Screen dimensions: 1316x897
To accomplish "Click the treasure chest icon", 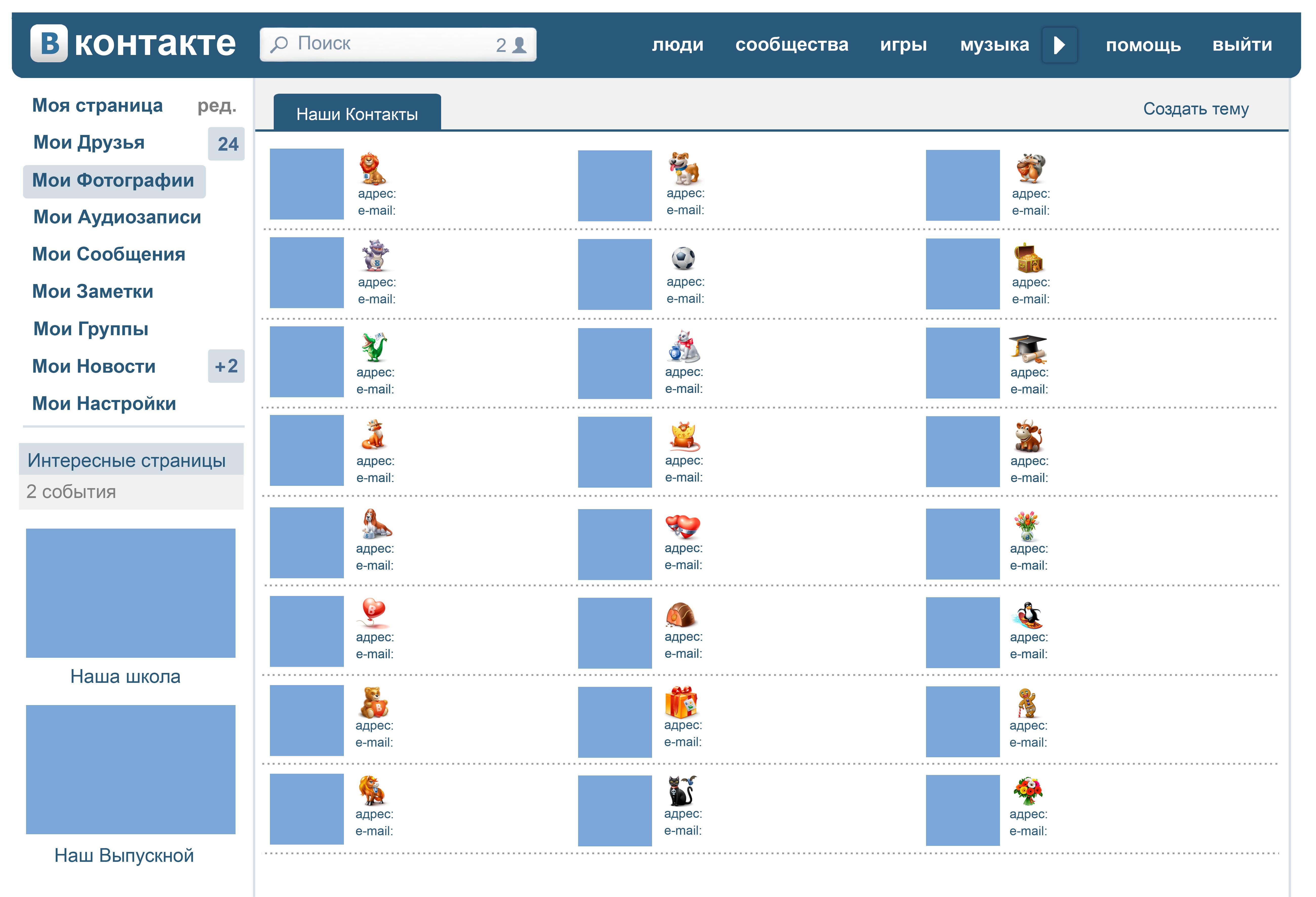I will point(1029,258).
